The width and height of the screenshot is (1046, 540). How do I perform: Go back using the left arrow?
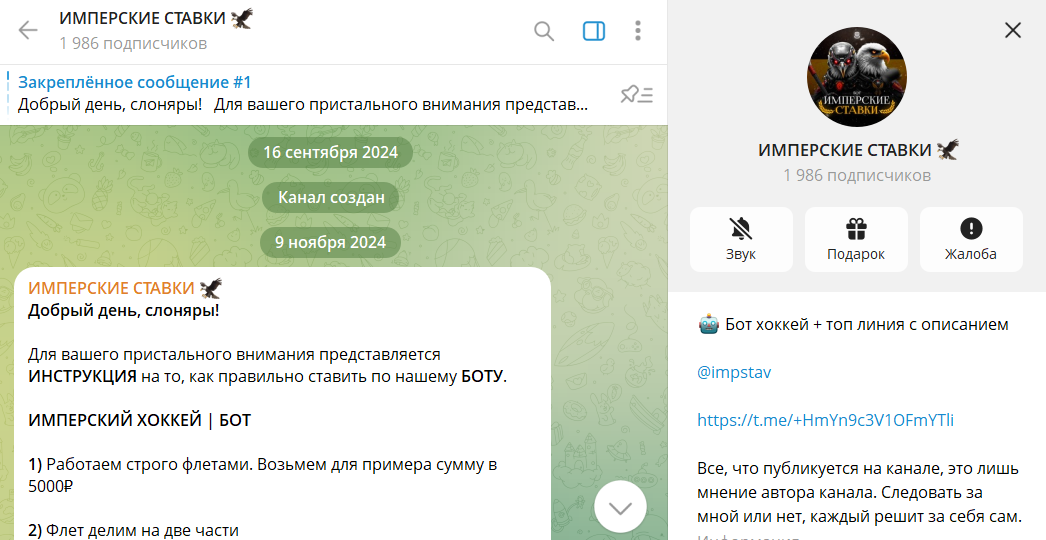click(x=28, y=31)
